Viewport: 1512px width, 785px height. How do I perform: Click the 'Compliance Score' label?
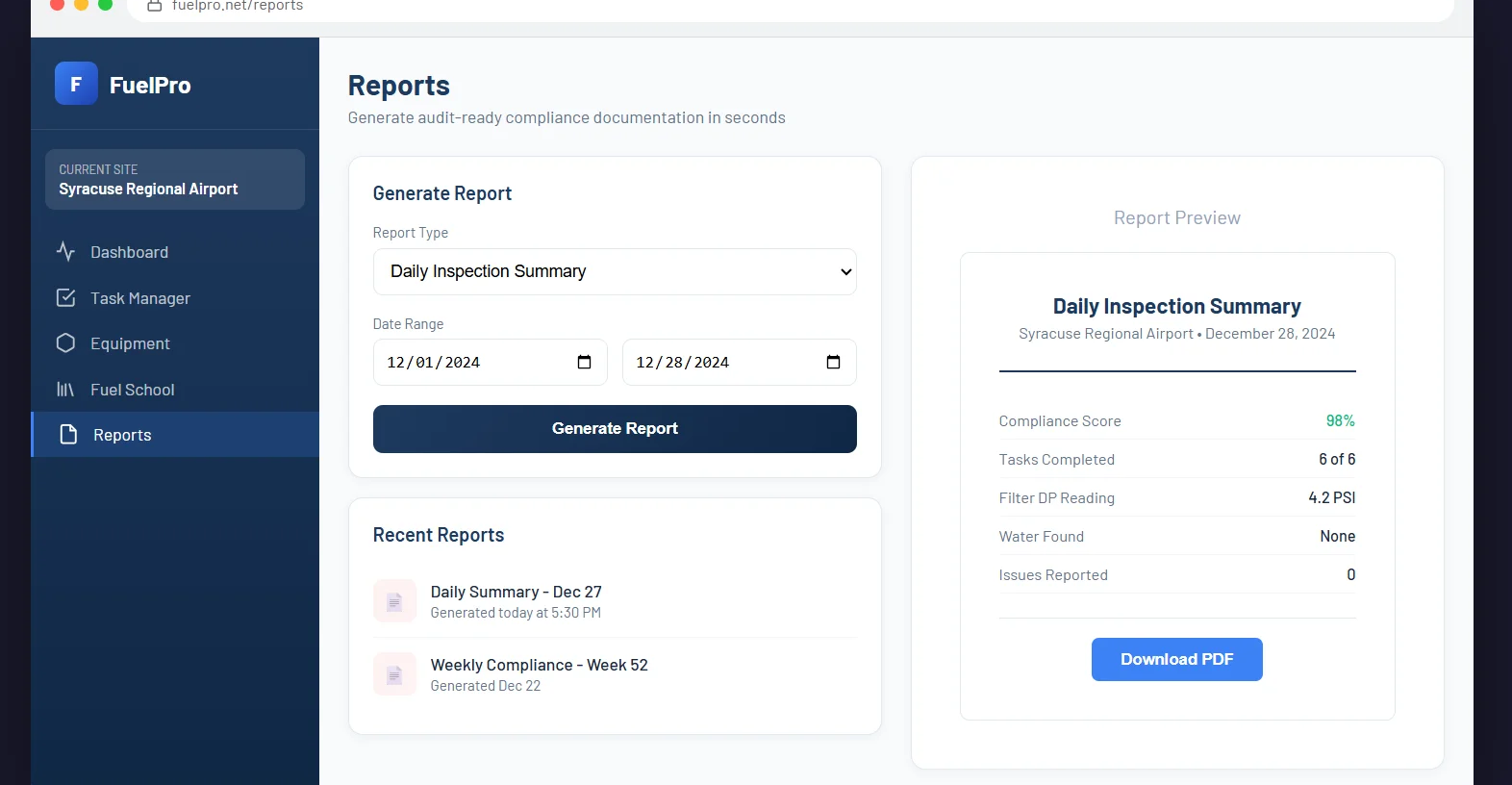point(1060,421)
